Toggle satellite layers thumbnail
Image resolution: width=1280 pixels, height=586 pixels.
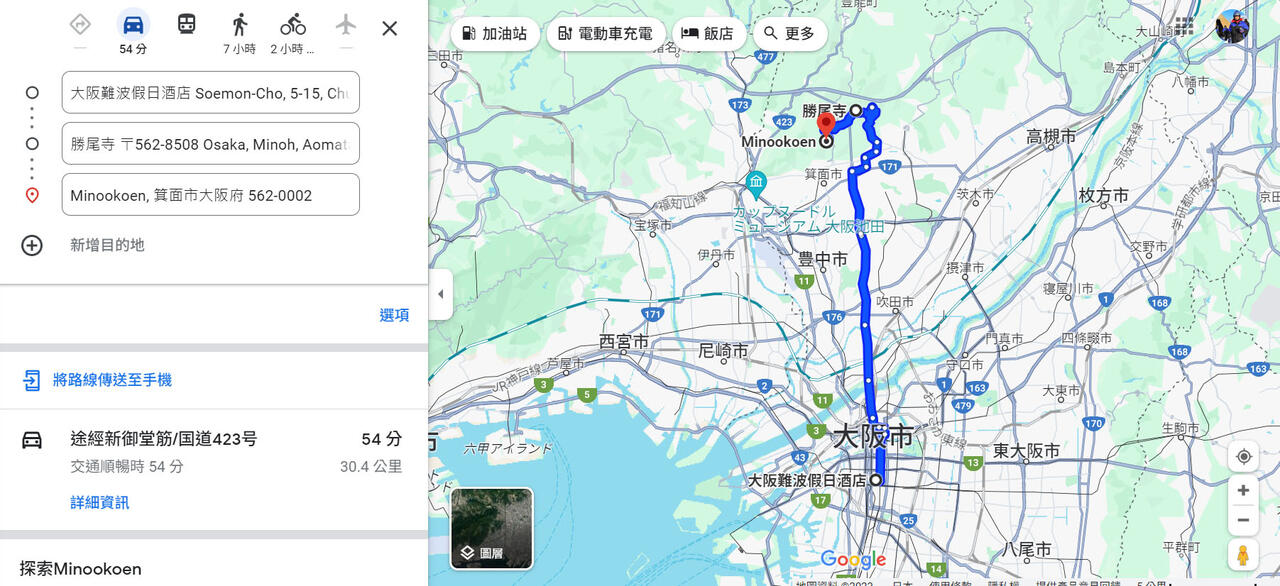pyautogui.click(x=491, y=528)
